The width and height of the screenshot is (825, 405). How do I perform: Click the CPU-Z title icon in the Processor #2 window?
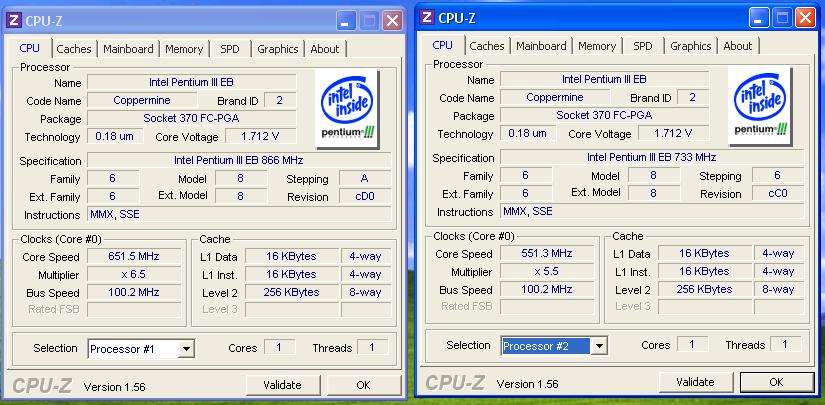point(427,16)
